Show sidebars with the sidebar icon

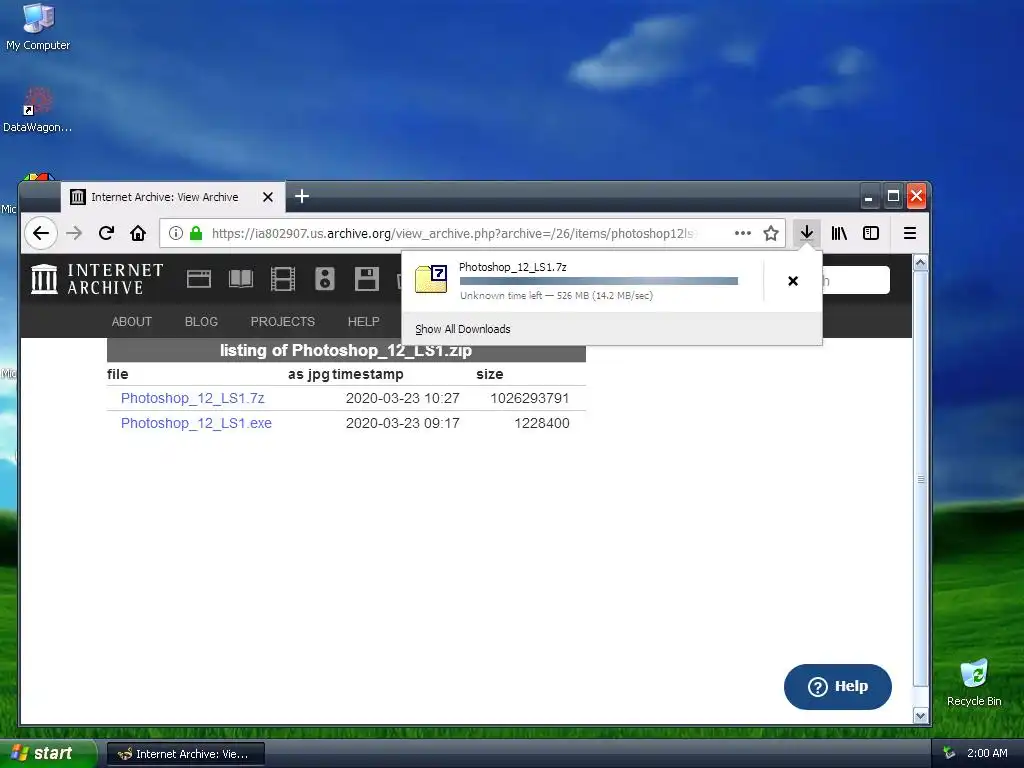871,233
